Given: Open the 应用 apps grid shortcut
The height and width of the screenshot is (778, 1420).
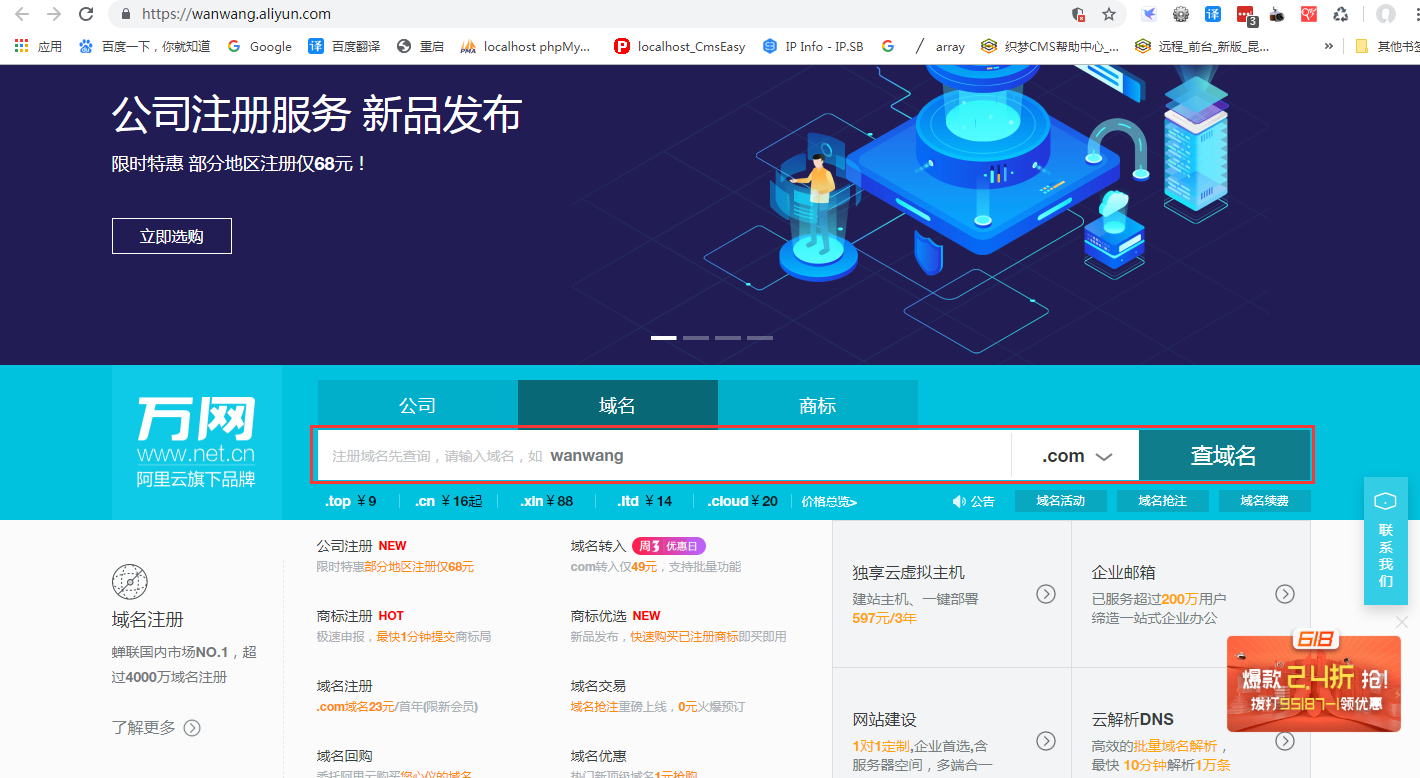Looking at the screenshot, I should tap(38, 46).
